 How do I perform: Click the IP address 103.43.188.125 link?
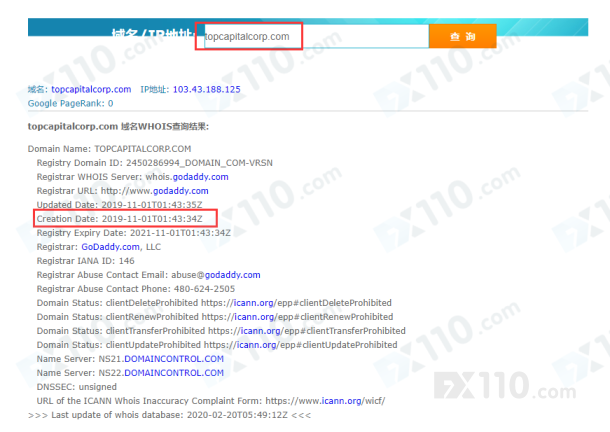tap(205, 89)
